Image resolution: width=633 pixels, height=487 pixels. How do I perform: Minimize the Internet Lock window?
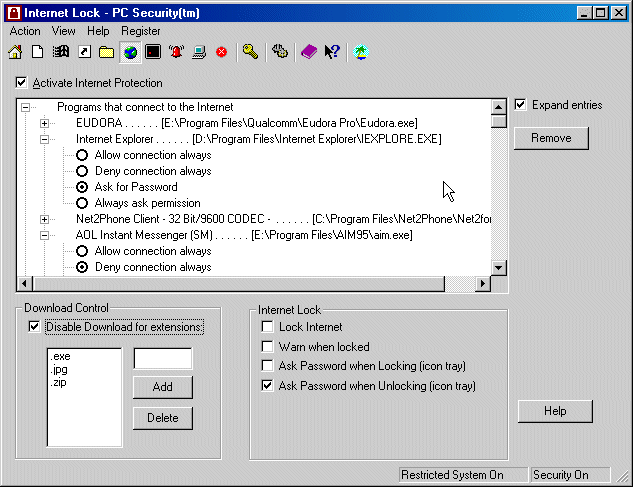click(584, 13)
